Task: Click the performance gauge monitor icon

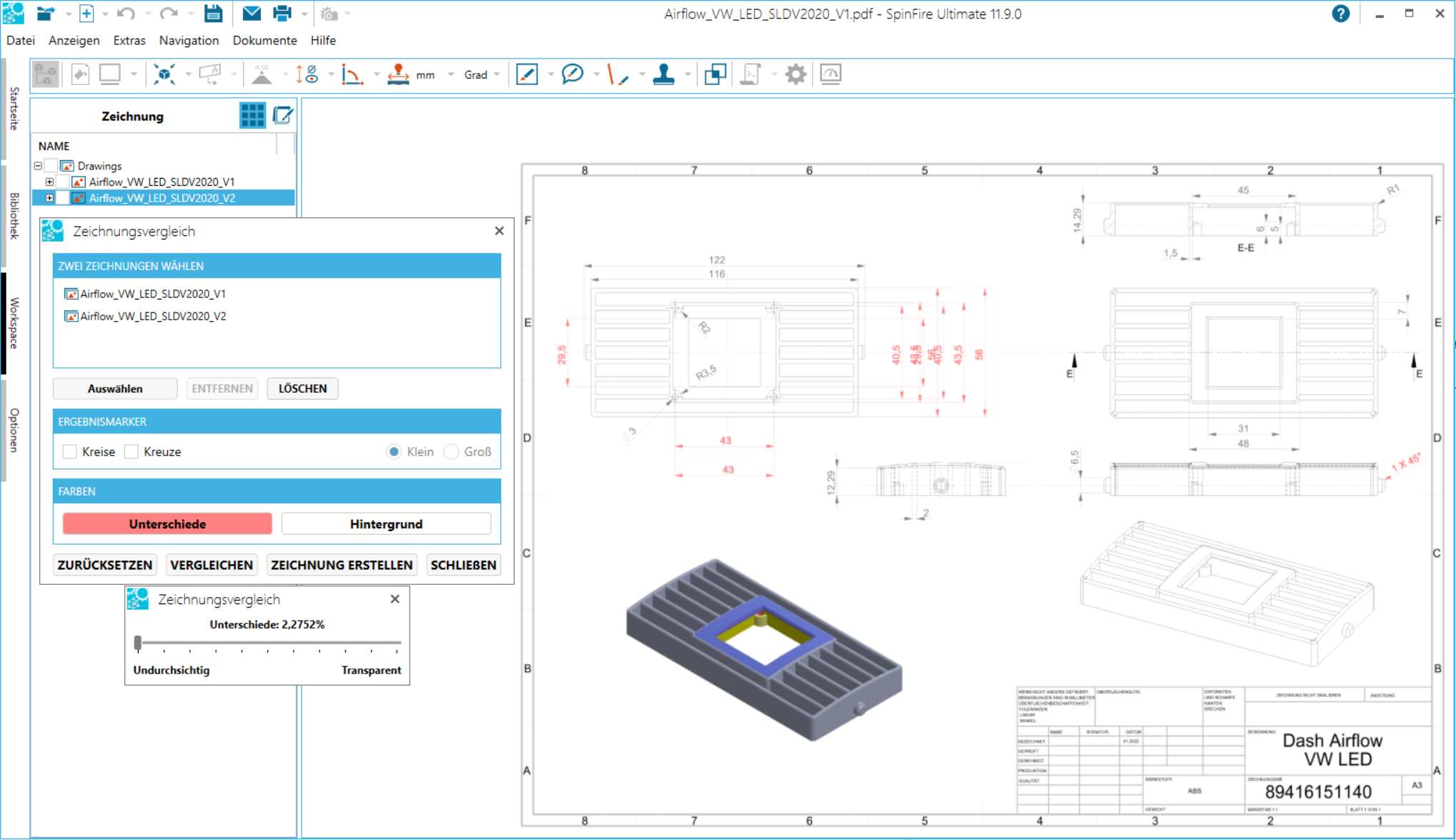Action: [x=831, y=74]
